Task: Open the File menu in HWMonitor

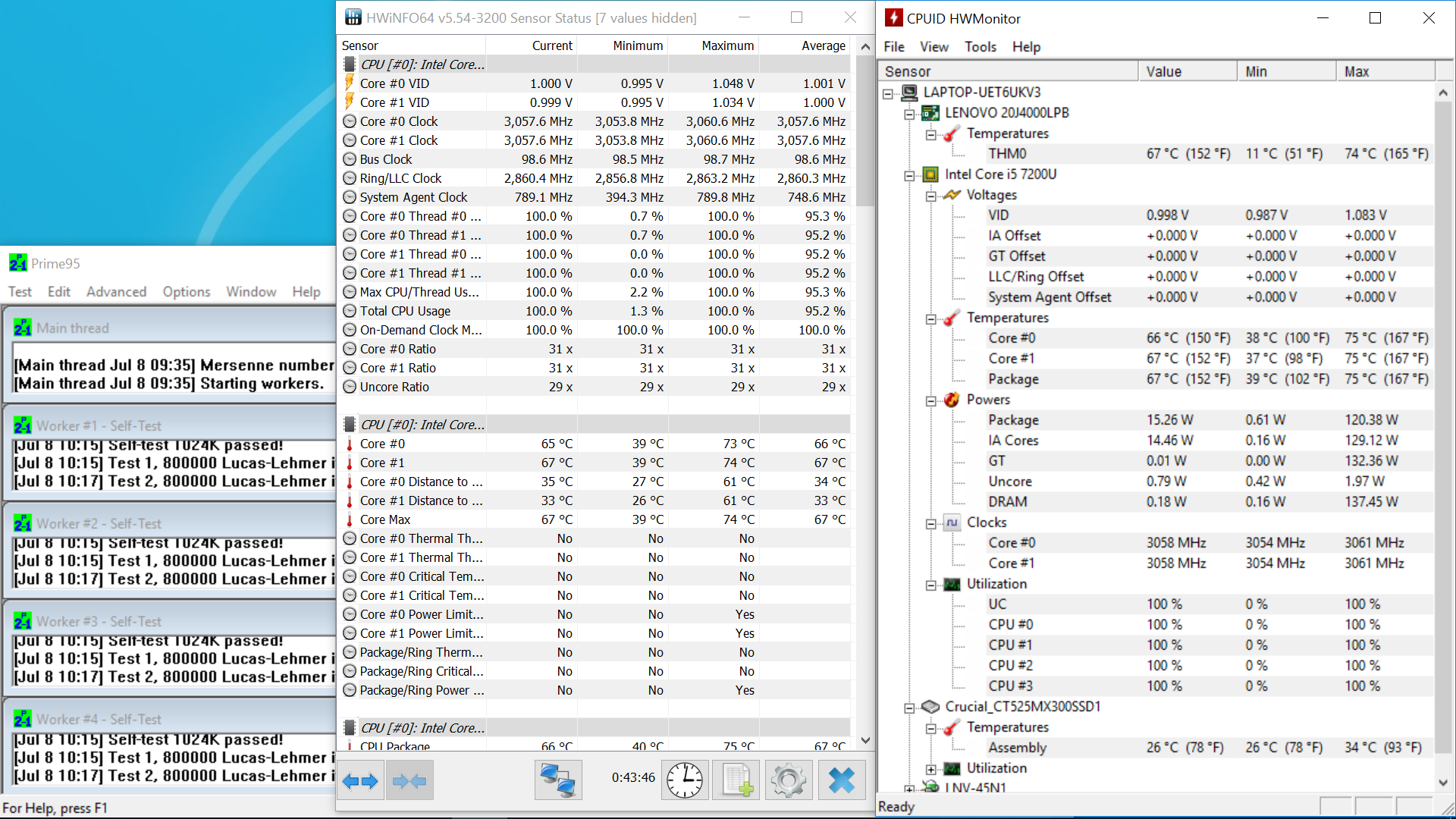Action: 894,47
